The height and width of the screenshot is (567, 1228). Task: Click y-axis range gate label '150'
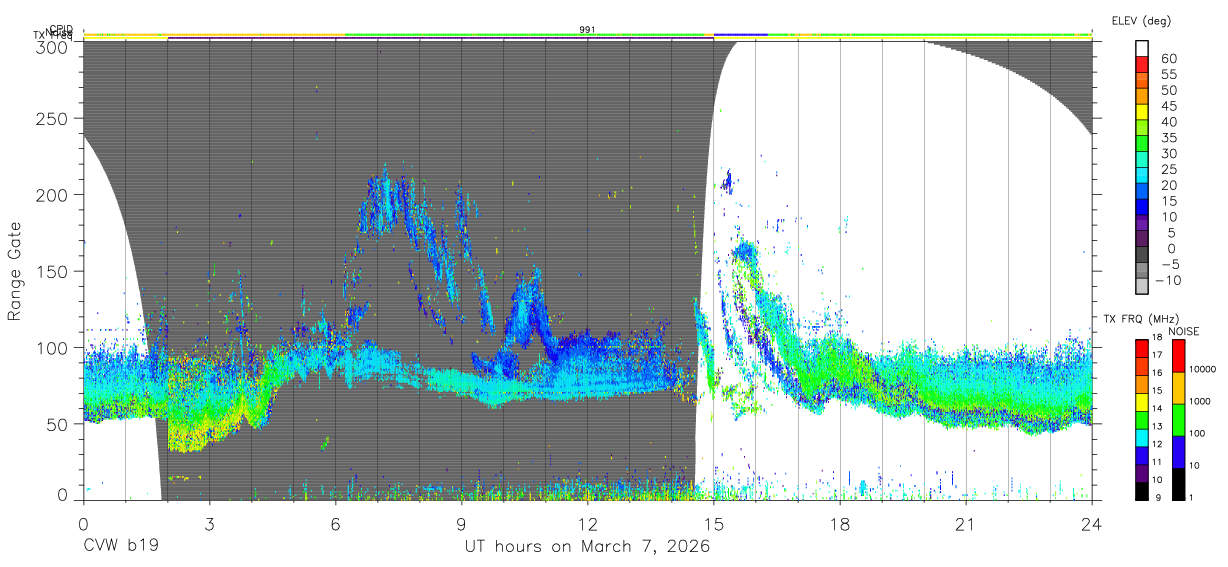53,271
